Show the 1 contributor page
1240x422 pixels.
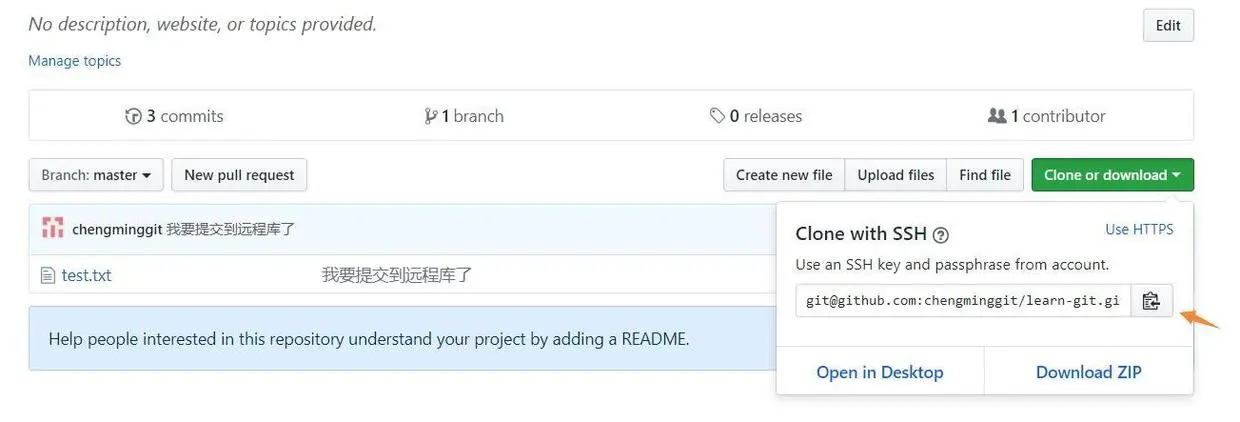coord(1046,116)
